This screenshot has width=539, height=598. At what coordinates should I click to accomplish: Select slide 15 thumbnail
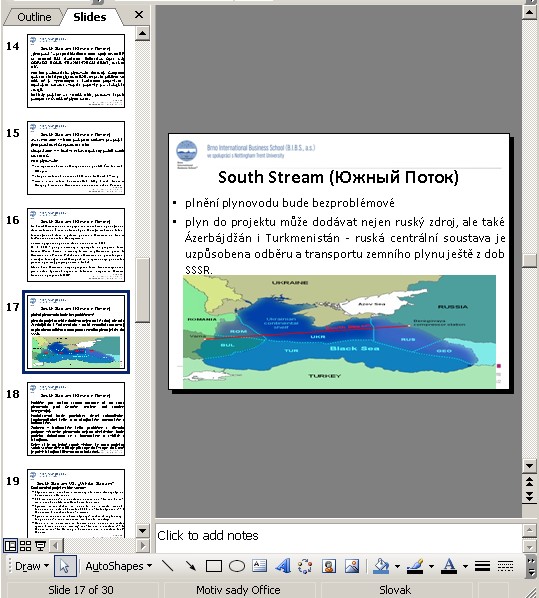tap(76, 158)
